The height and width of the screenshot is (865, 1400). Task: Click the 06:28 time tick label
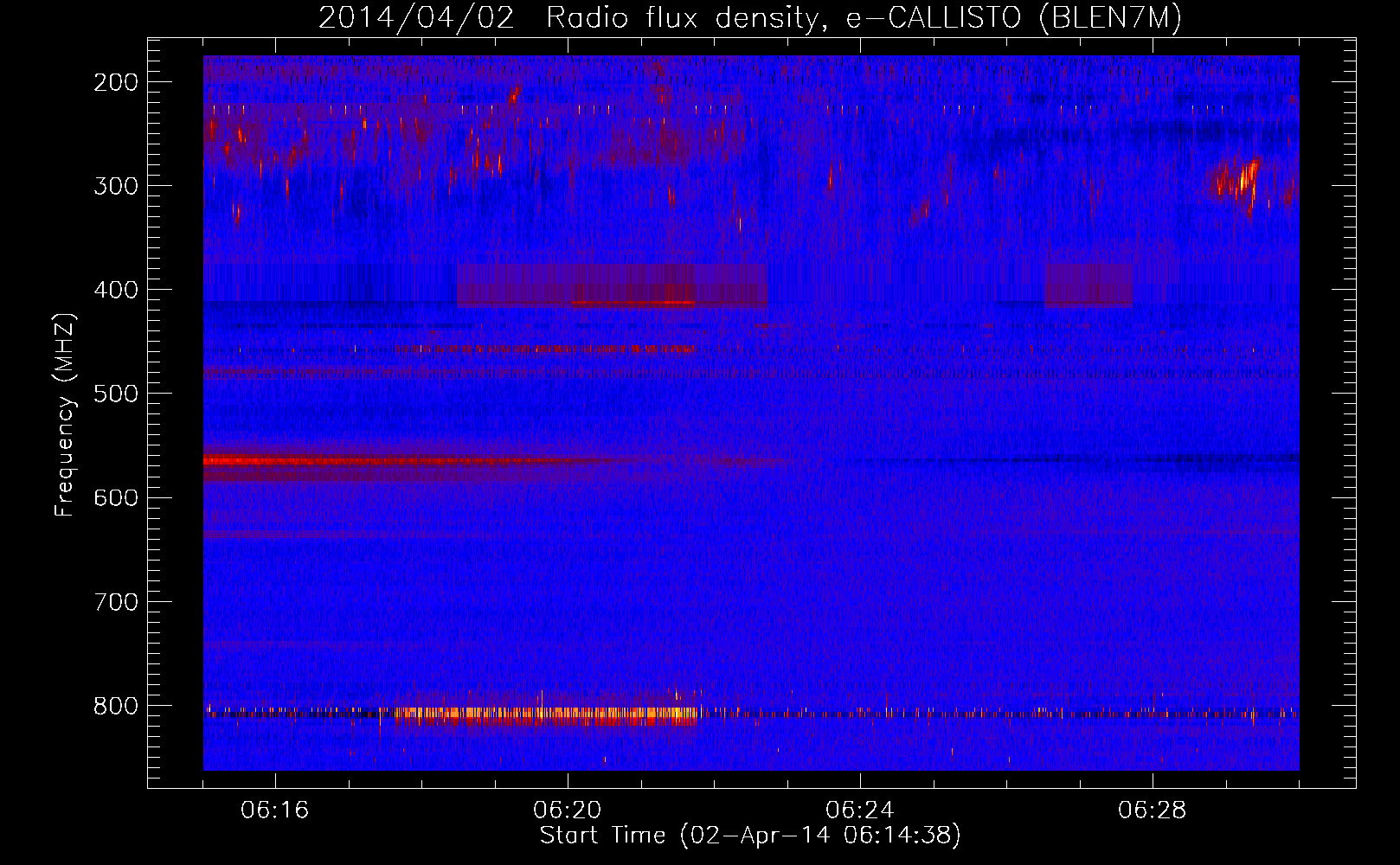(x=1153, y=811)
